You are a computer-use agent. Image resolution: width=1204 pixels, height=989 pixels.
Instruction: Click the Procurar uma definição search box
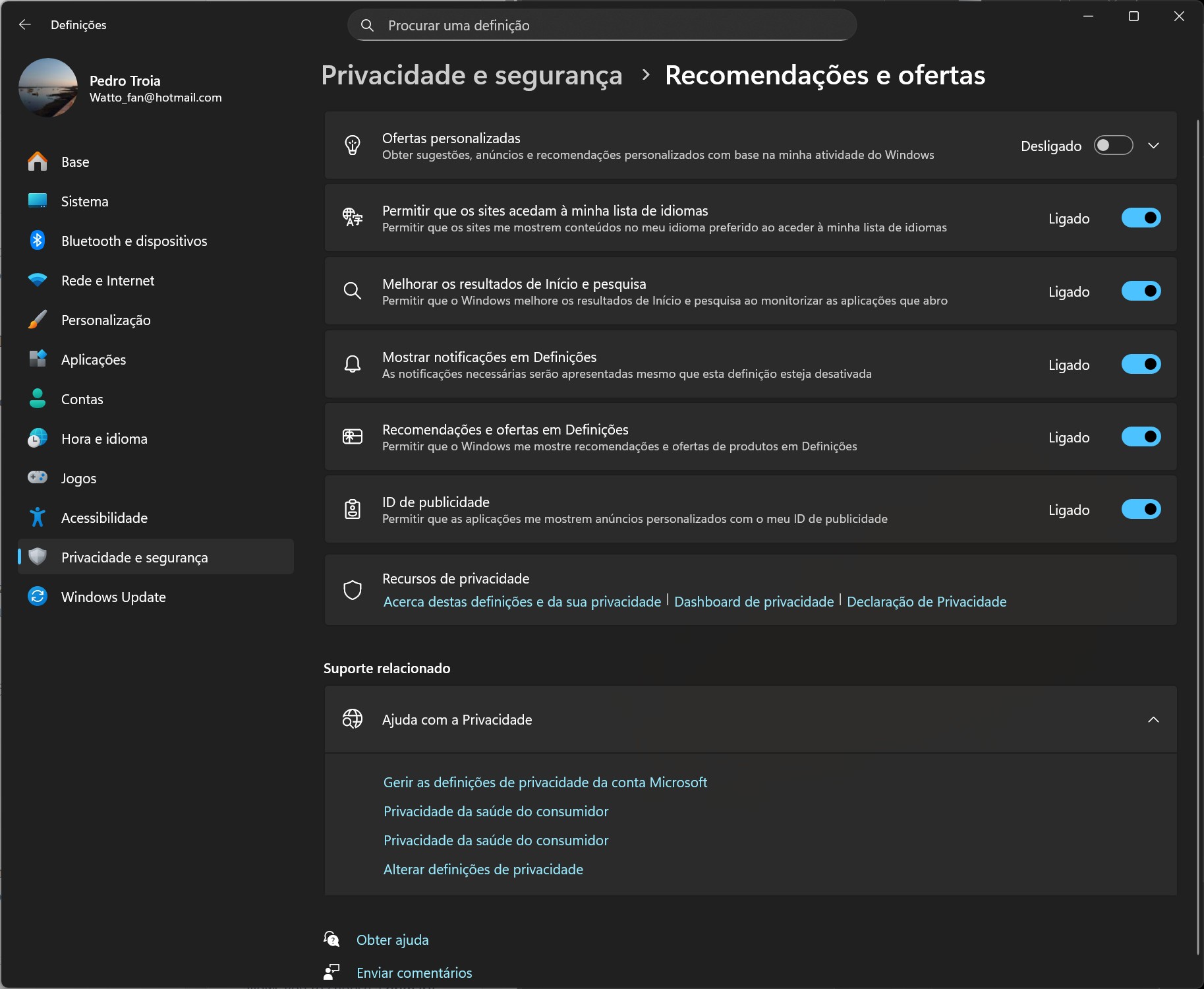coord(601,24)
